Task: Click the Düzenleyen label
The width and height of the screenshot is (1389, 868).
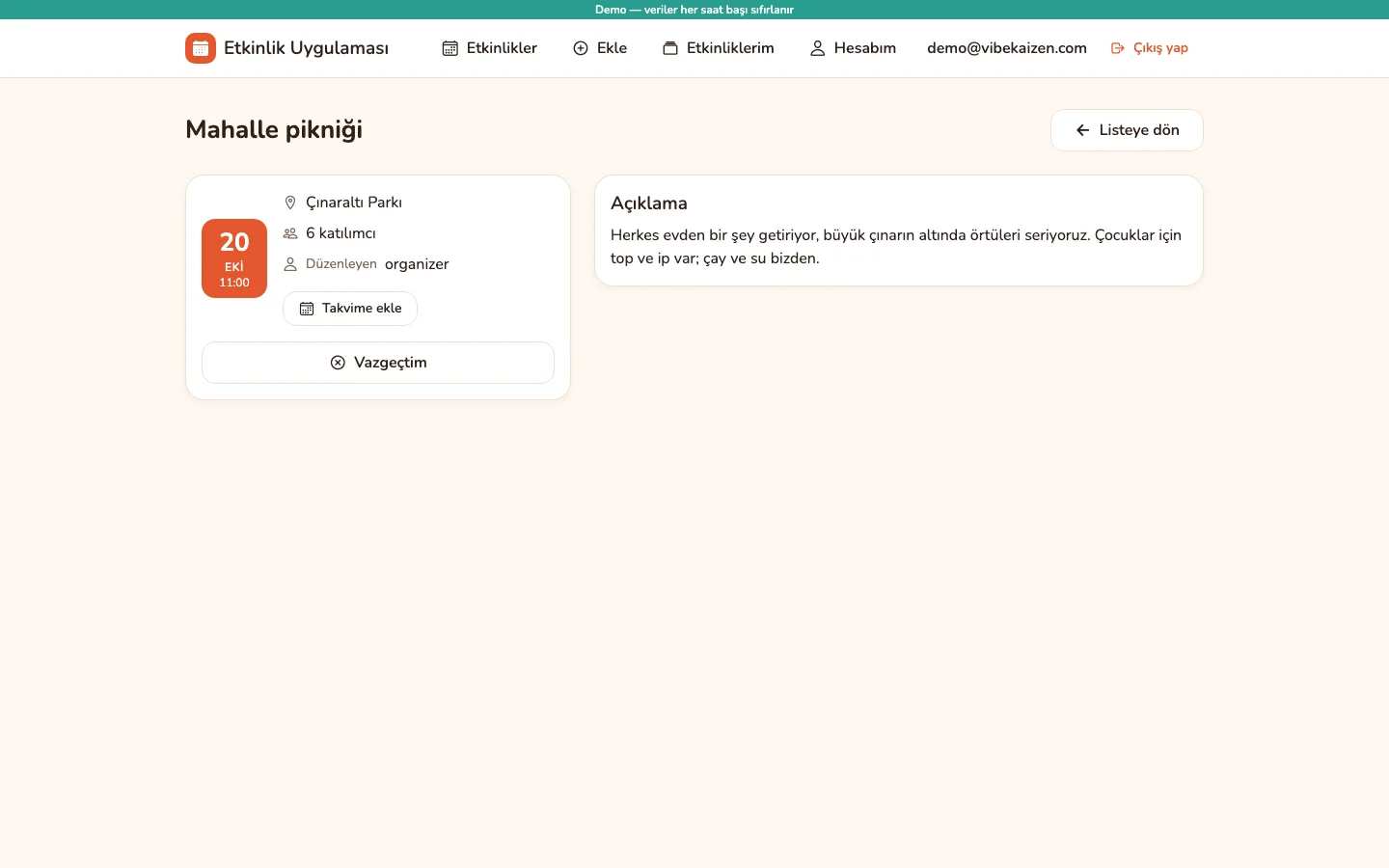Action: click(x=341, y=264)
